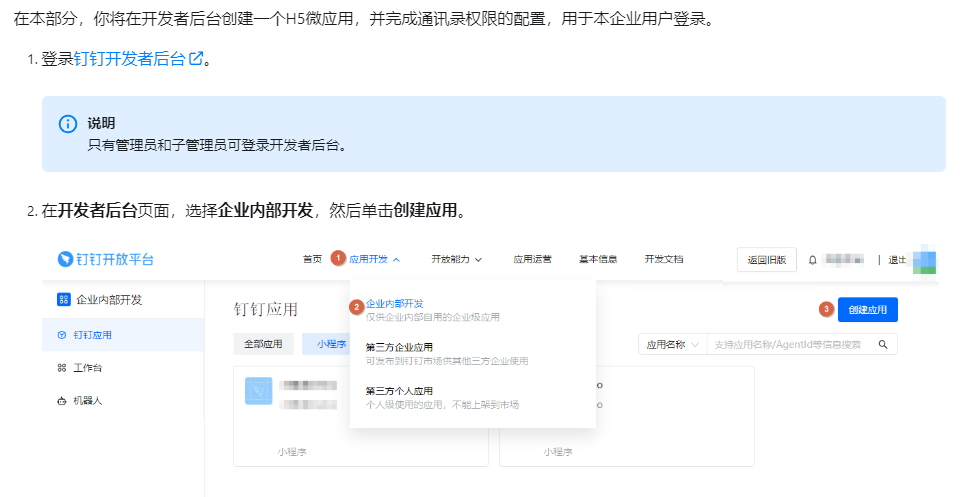The height and width of the screenshot is (497, 976).
Task: Click 小程序 label on first app card
Action: (292, 452)
